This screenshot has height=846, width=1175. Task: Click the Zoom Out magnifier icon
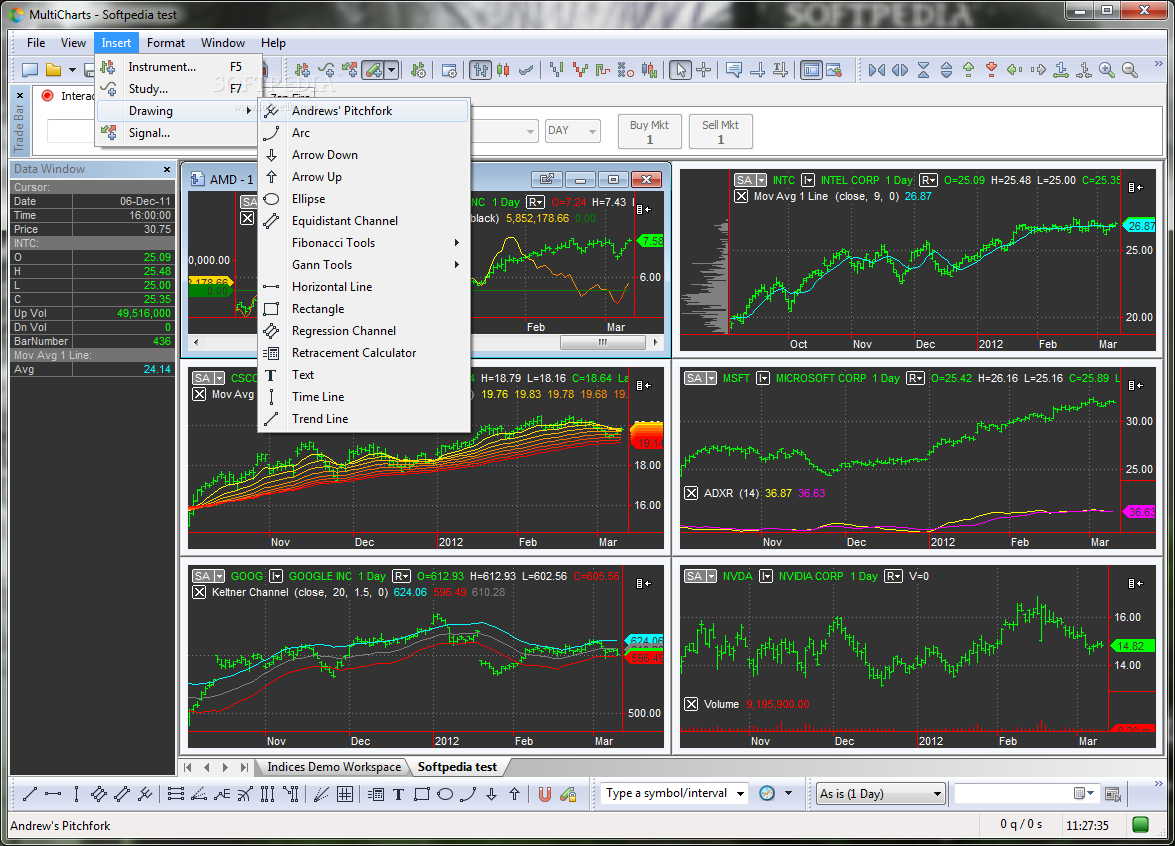[x=1130, y=70]
